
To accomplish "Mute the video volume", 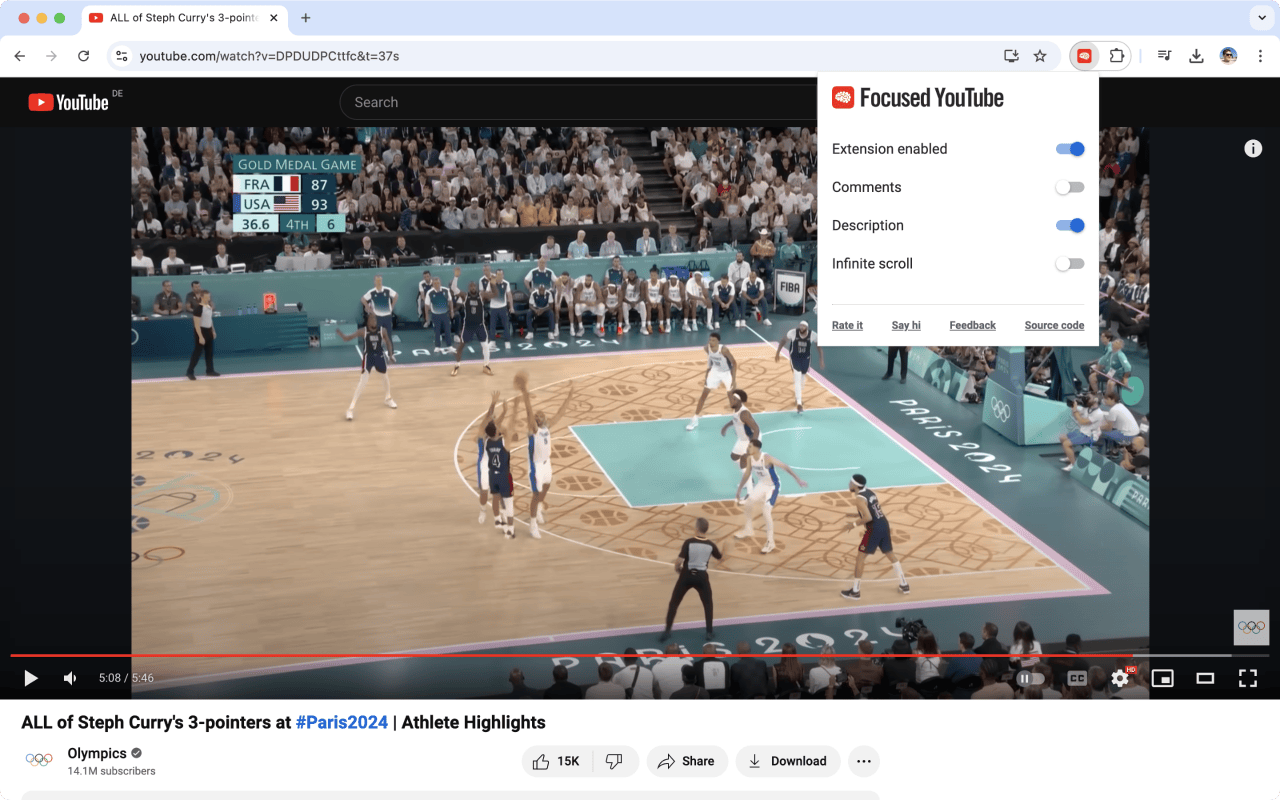I will tap(69, 677).
